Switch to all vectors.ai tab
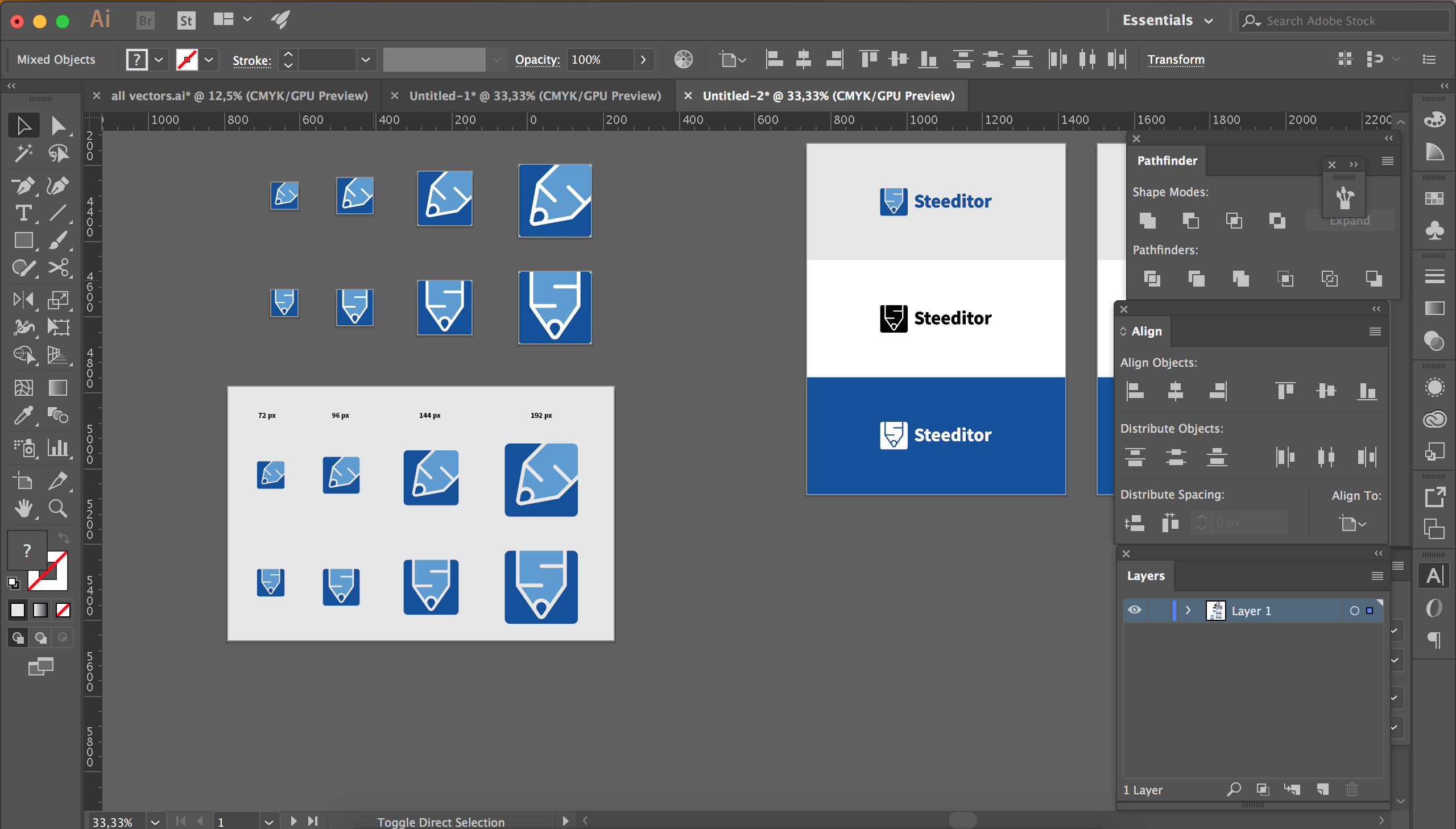This screenshot has height=829, width=1456. (239, 96)
